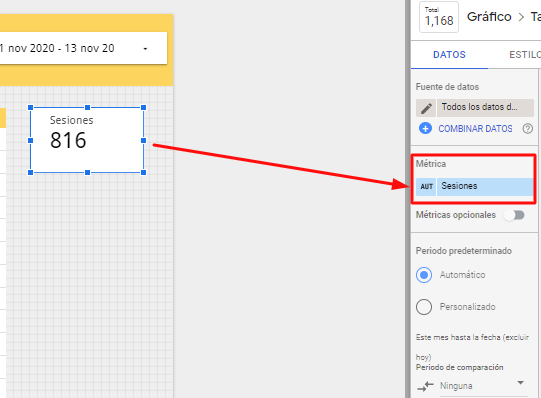Click the Gráfico breadcrumb label
The image size is (541, 398).
tap(489, 17)
